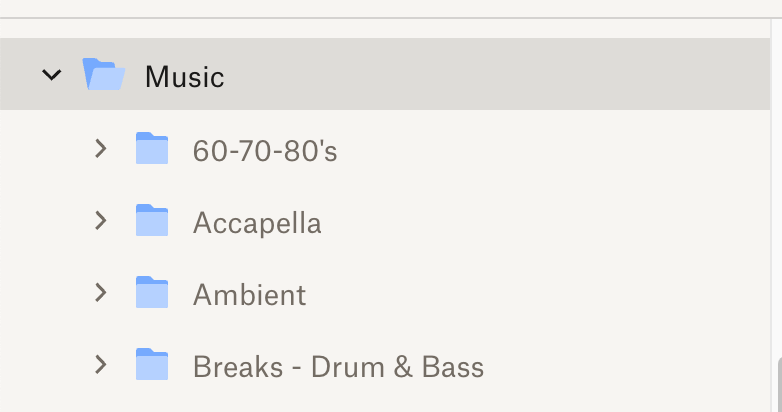782x412 pixels.
Task: Click the Ambient folder icon
Action: [152, 293]
